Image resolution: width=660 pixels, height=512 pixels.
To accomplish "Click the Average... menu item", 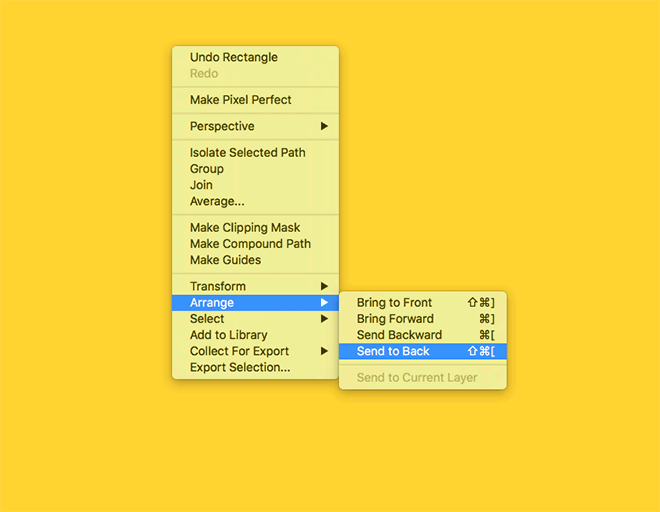I will (x=255, y=201).
